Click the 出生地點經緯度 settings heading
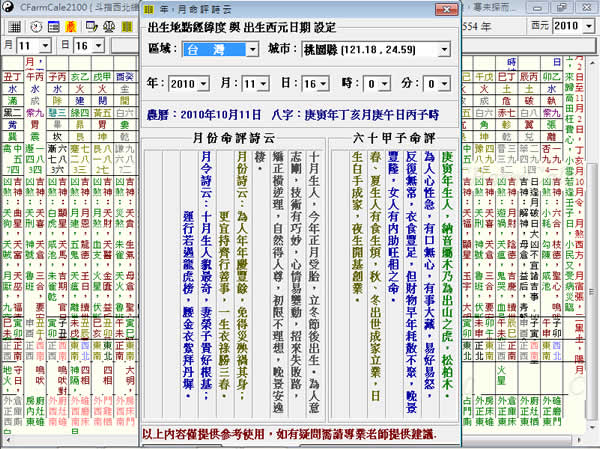Screen dimensions: 600x449 point(242,27)
